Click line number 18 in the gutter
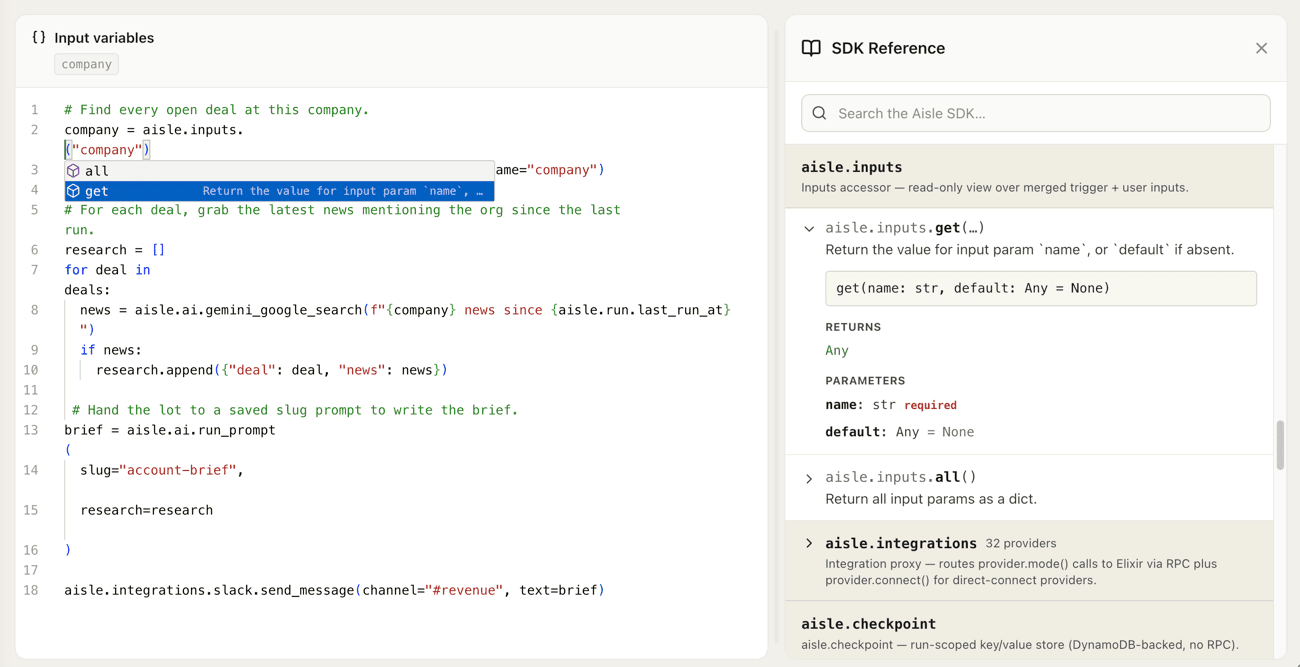The height and width of the screenshot is (667, 1300). coord(31,590)
